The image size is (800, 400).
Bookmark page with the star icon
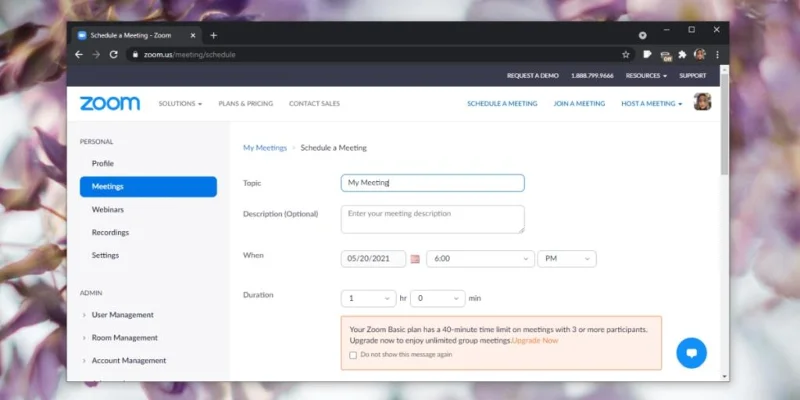click(626, 55)
